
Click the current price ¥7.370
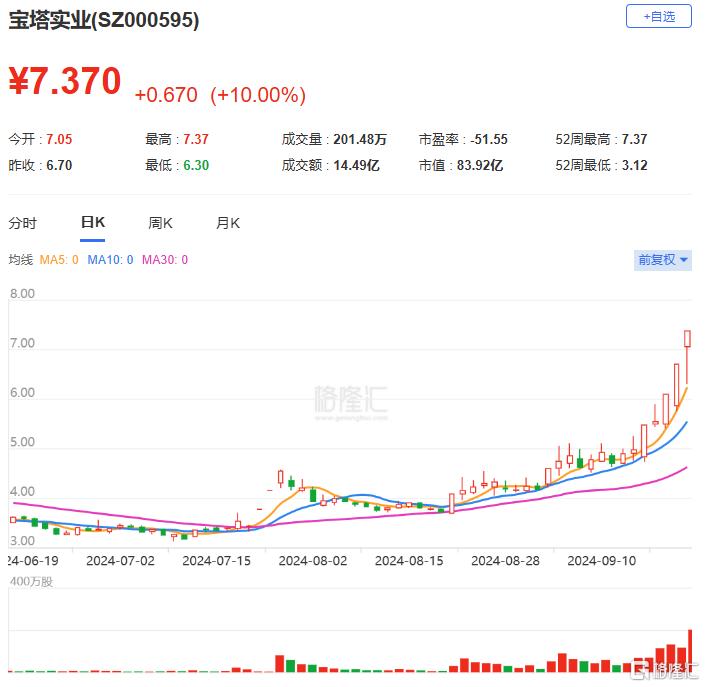coord(65,81)
